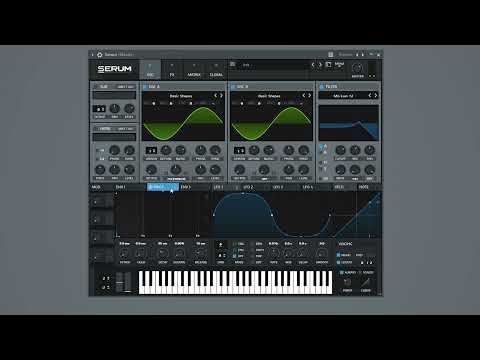Screen dimensions: 480x360
Task: Select next wavetable for OSC A
Action: pos(221,95)
